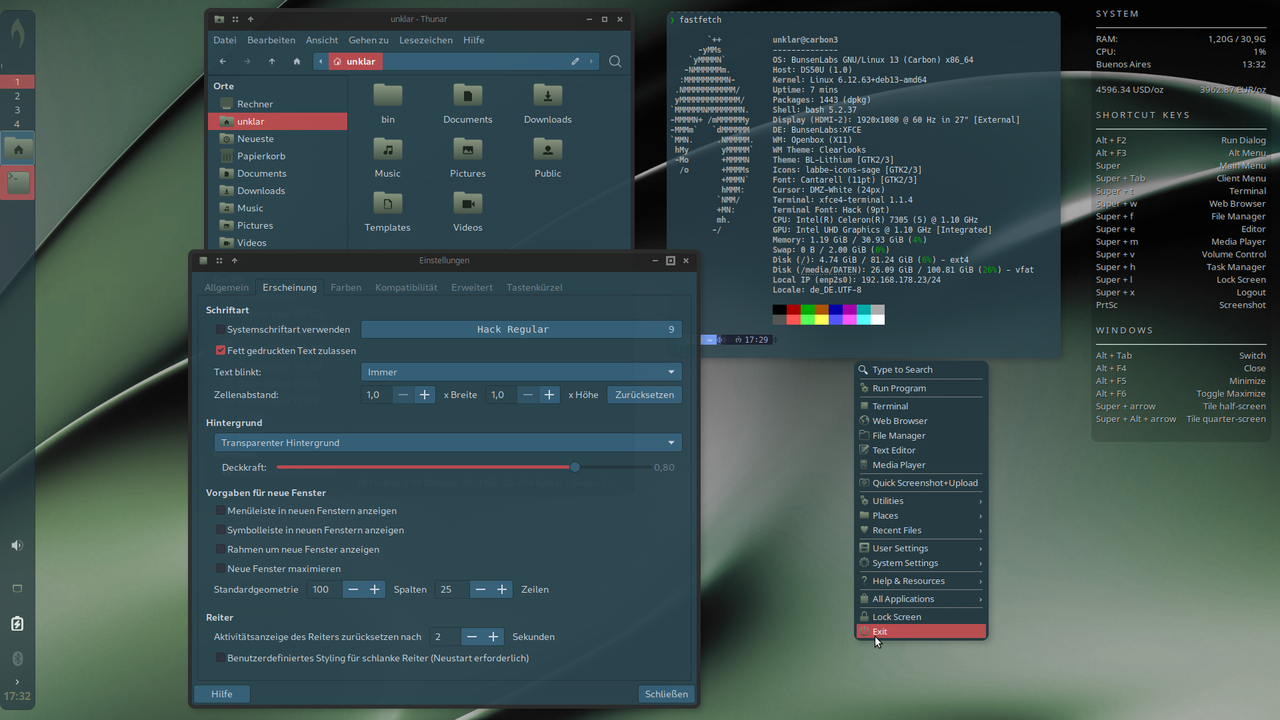The image size is (1280, 720).
Task: Click the Hilfe button in Einstellungen
Action: [x=222, y=694]
